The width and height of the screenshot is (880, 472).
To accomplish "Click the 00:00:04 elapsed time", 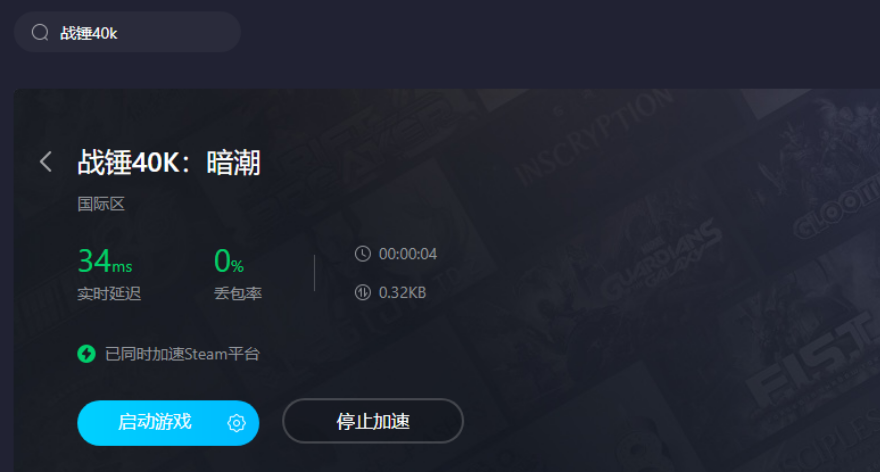I will pos(407,254).
